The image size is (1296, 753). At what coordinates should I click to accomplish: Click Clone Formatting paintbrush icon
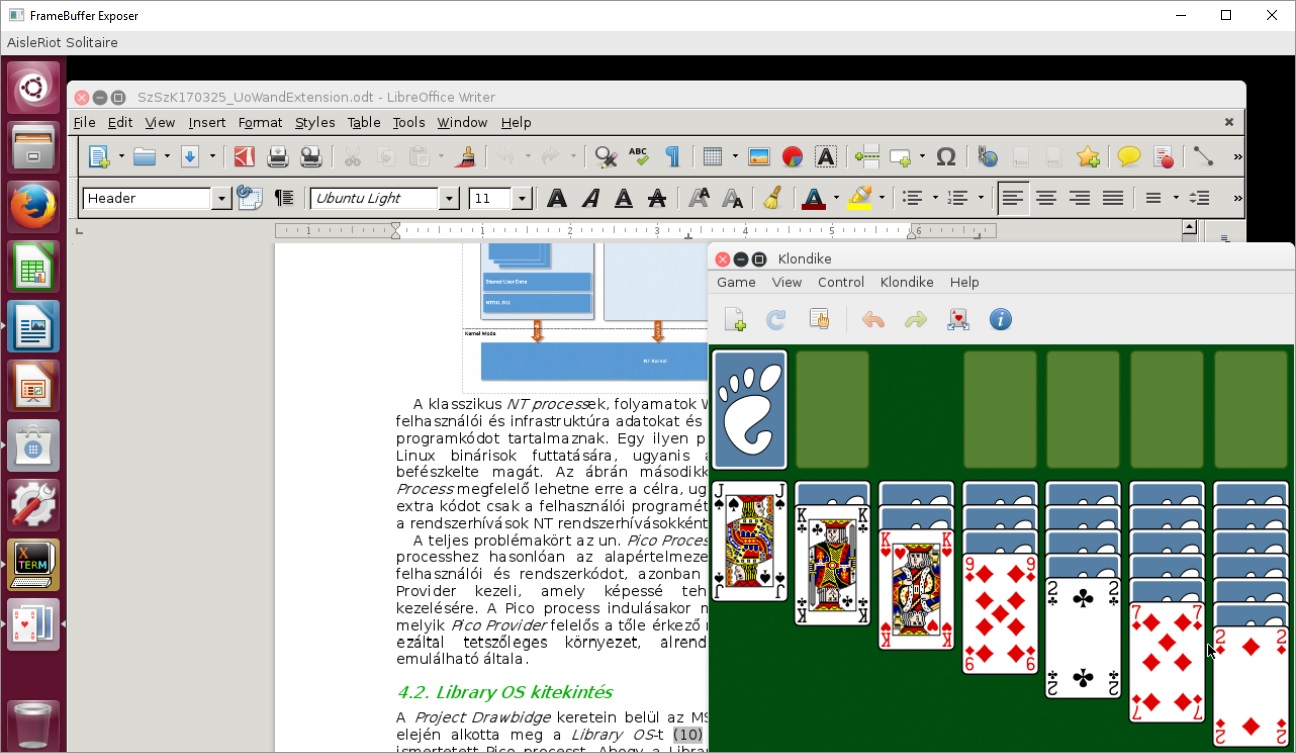[x=464, y=157]
